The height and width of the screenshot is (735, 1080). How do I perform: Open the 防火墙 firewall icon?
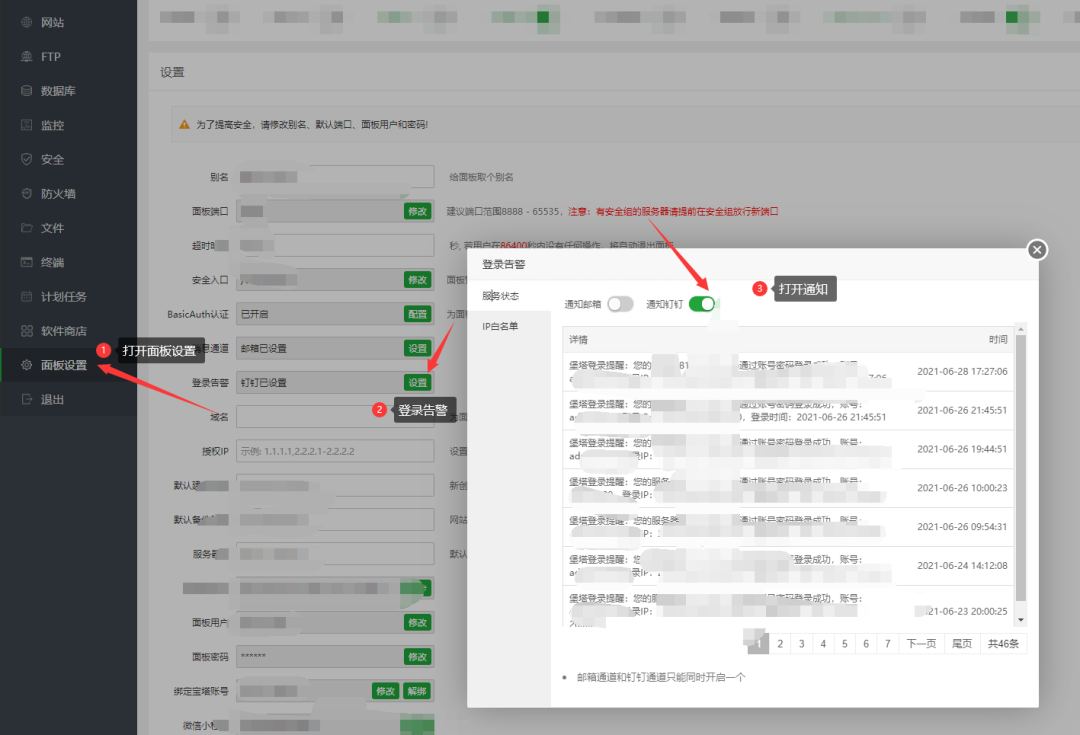point(26,194)
